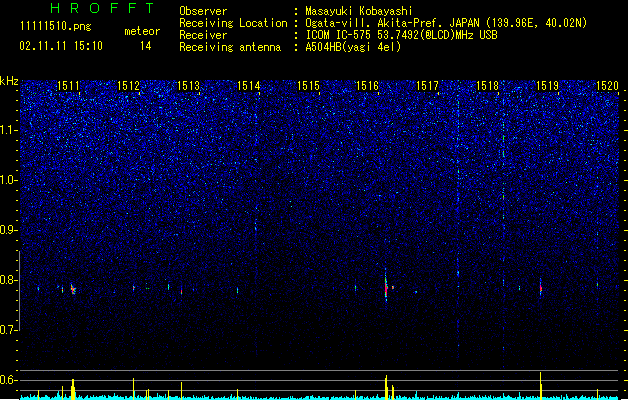Click the 0.6 kHz axis label
629x400 pixels.
pyautogui.click(x=9, y=380)
